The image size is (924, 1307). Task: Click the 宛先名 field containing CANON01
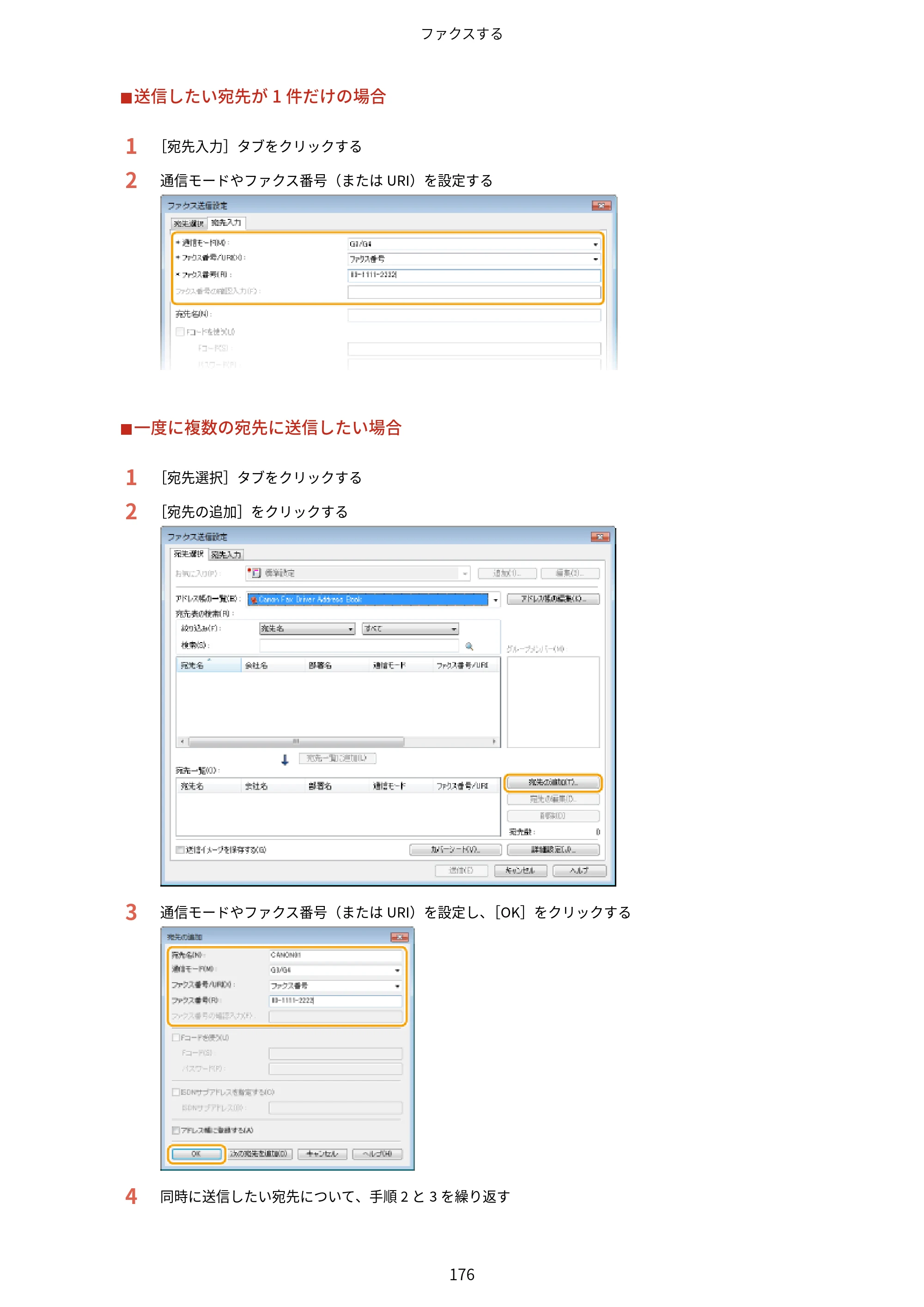pos(335,955)
